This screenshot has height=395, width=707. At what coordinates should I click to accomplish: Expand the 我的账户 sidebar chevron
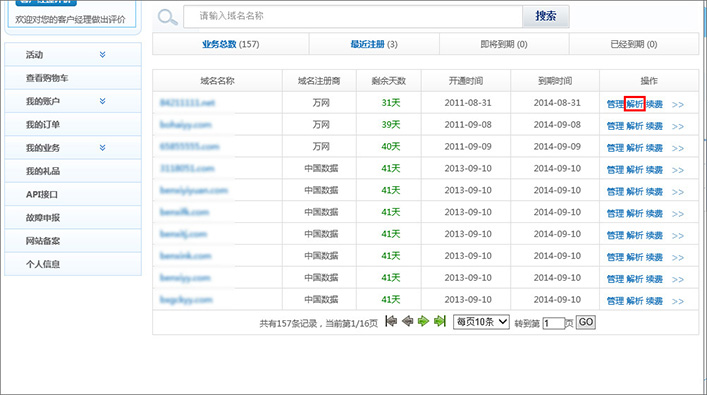pyautogui.click(x=102, y=101)
